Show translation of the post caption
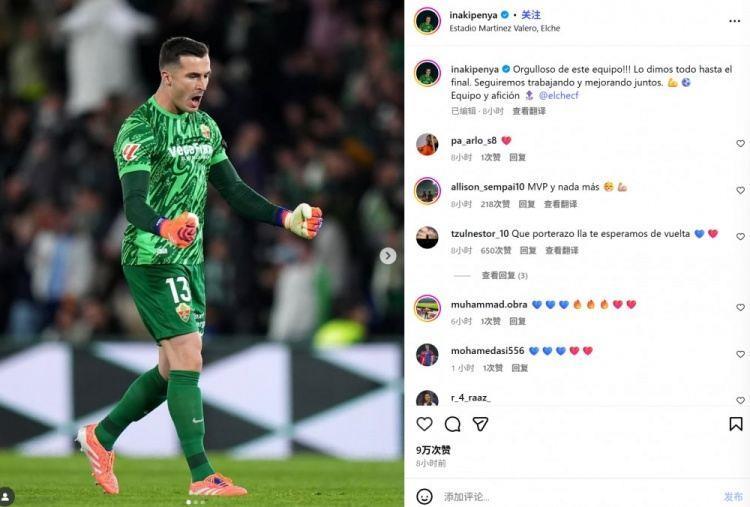The height and width of the screenshot is (507, 750). coord(529,111)
